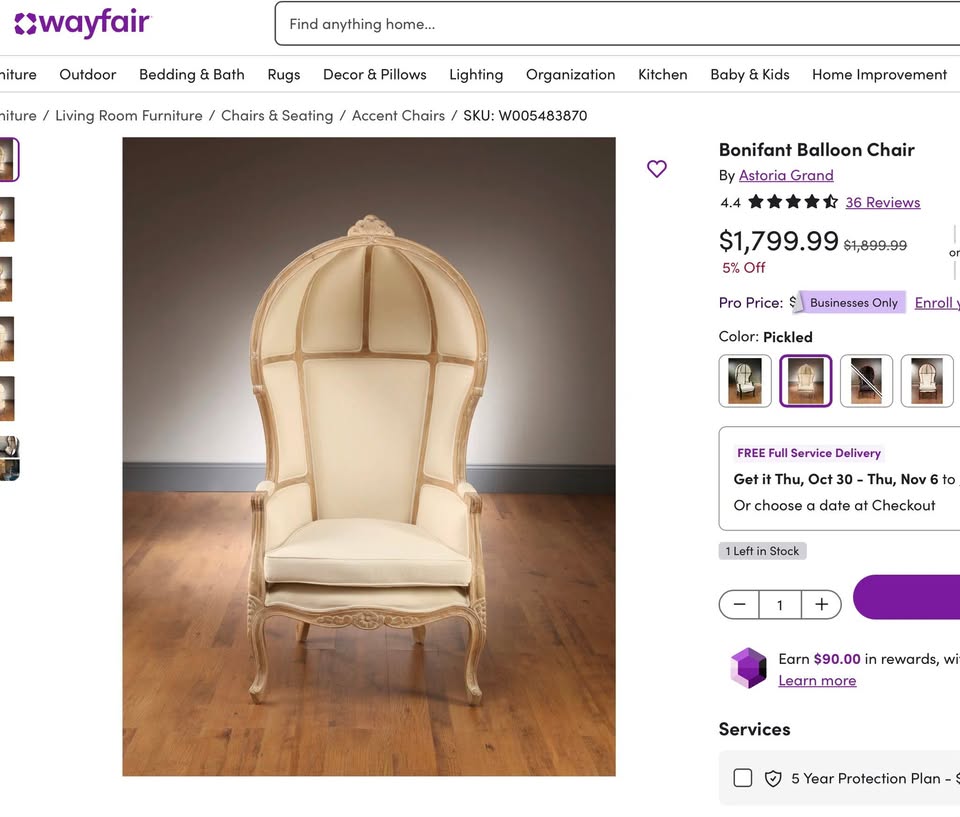Viewport: 960px width, 817px height.
Task: Select the first color swatch option
Action: (x=745, y=381)
